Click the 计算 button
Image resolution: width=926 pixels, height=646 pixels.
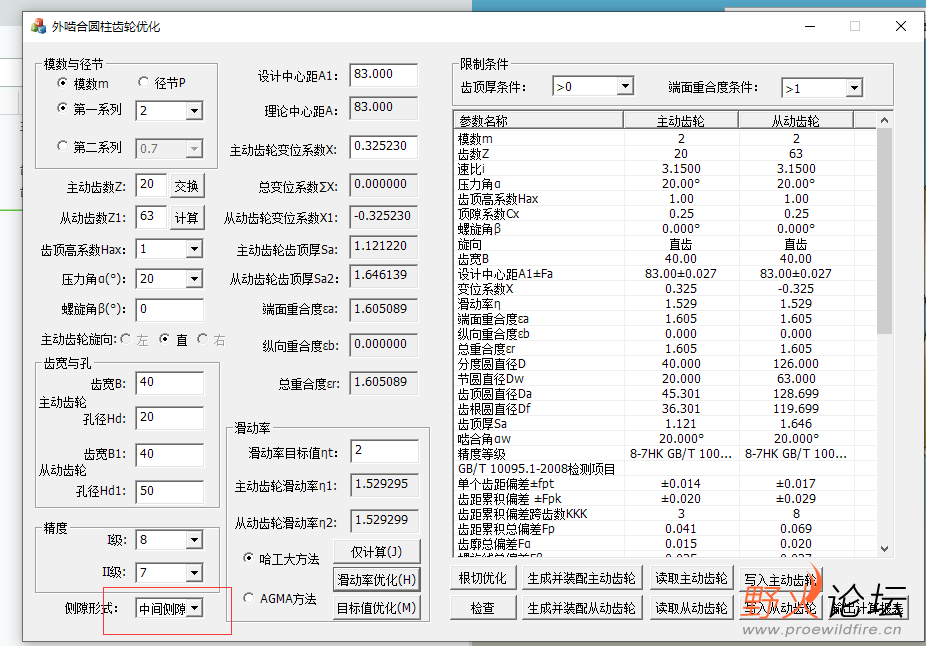[x=187, y=218]
